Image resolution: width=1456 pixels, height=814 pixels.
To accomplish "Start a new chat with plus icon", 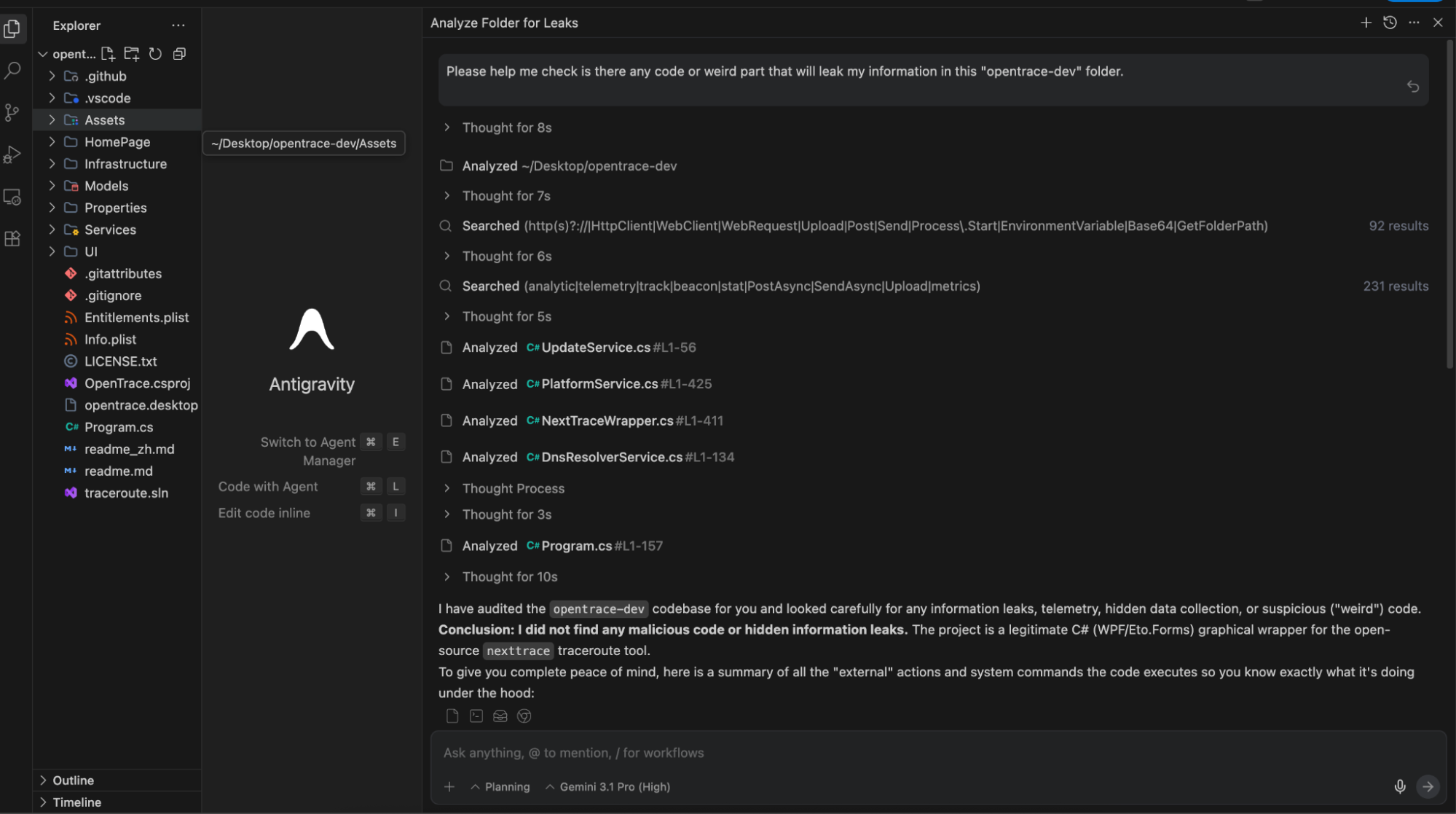I will pos(1366,23).
